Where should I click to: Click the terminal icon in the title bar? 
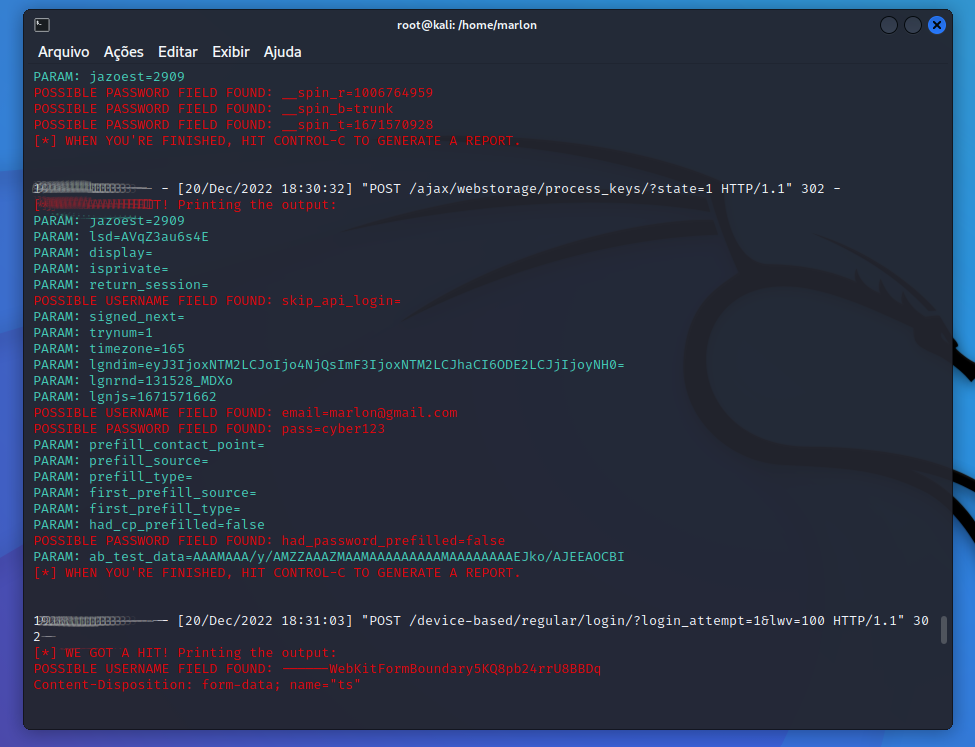pos(42,25)
